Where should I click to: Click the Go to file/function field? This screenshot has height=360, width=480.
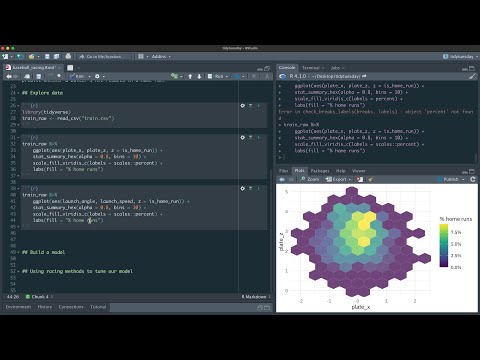point(104,56)
